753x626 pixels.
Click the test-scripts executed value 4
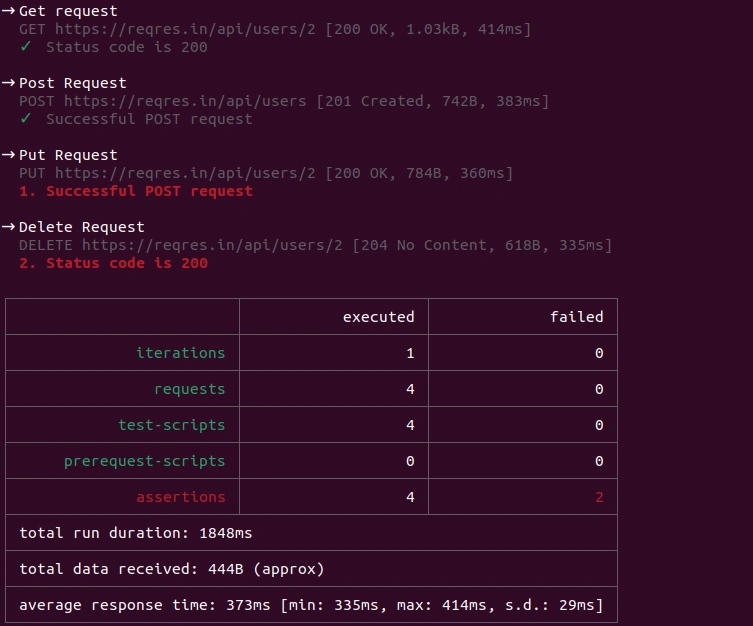[410, 425]
